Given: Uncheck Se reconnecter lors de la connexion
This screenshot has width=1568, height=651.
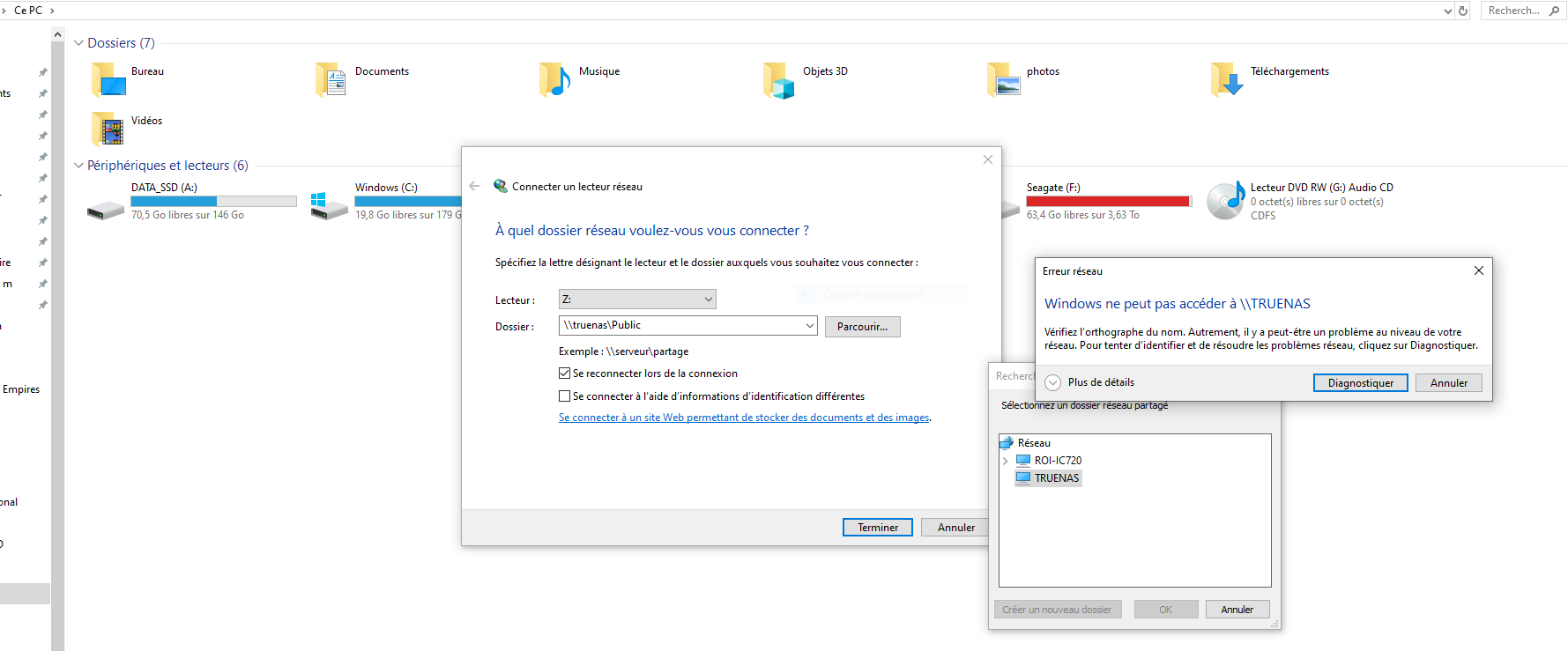Looking at the screenshot, I should pos(565,374).
